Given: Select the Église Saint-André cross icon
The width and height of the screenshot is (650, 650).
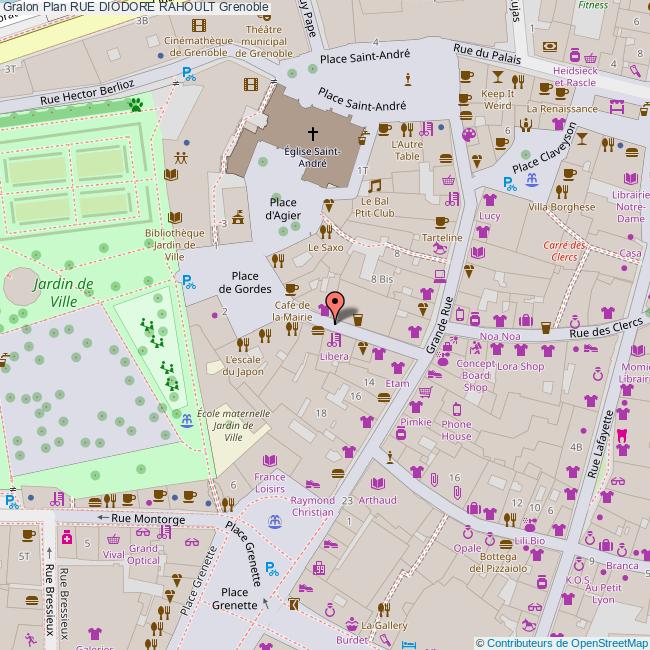Looking at the screenshot, I should coord(312,132).
